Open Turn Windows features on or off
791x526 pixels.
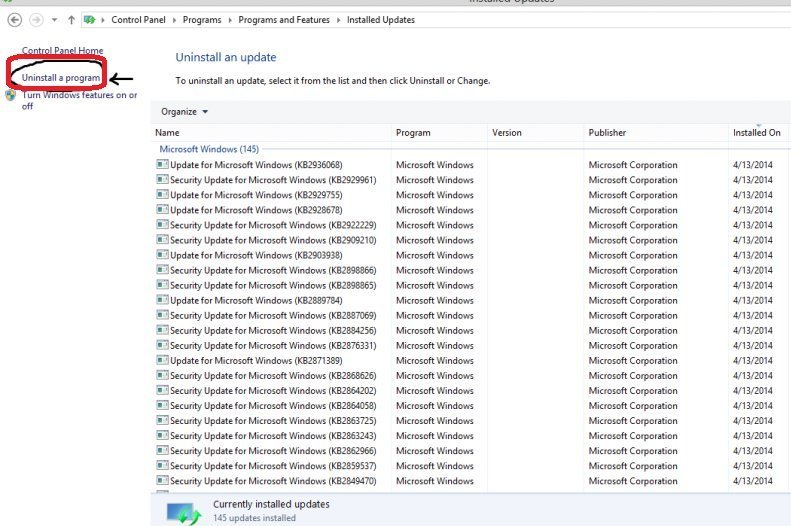coord(79,100)
